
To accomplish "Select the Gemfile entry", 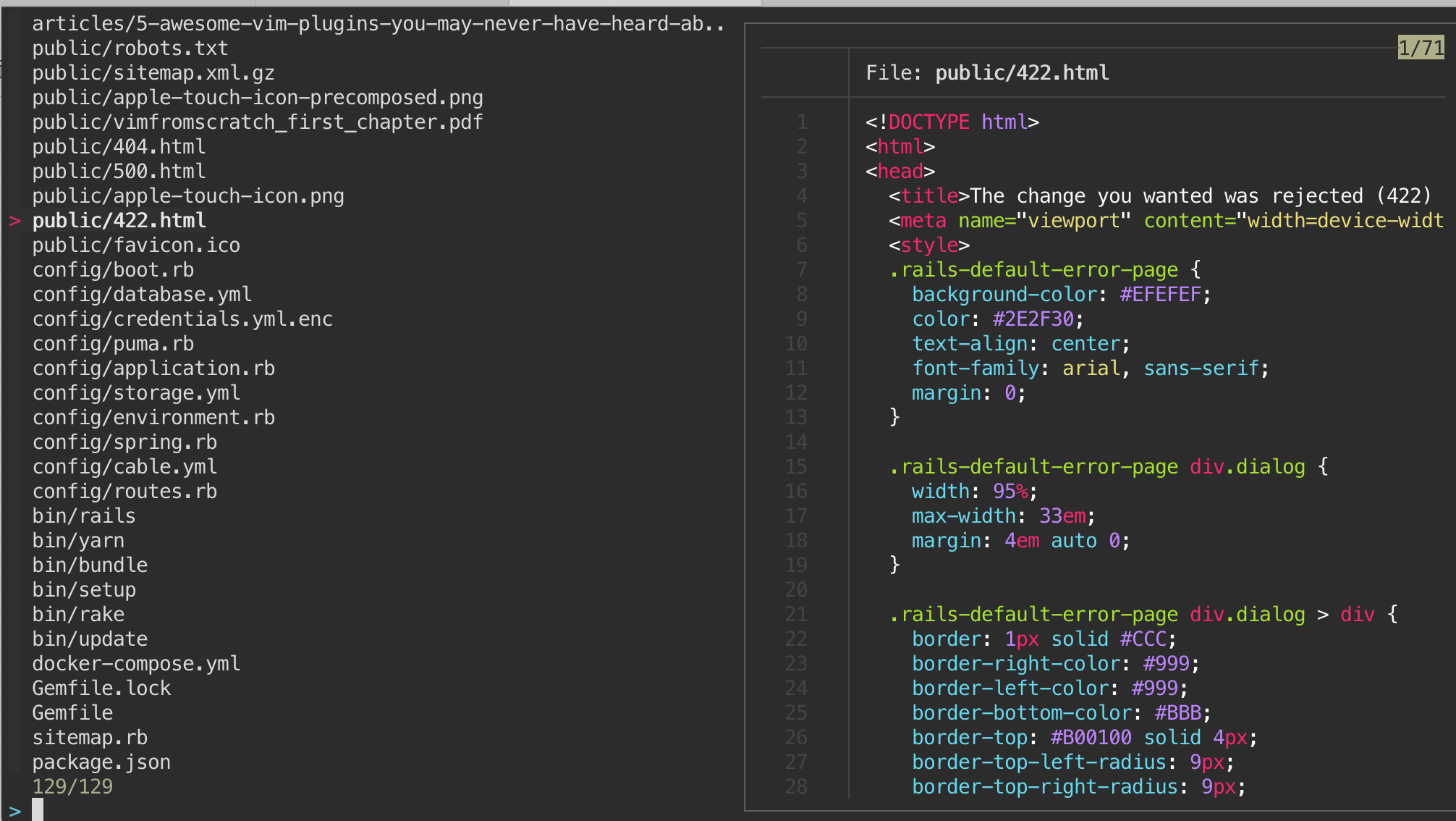I will [x=72, y=712].
